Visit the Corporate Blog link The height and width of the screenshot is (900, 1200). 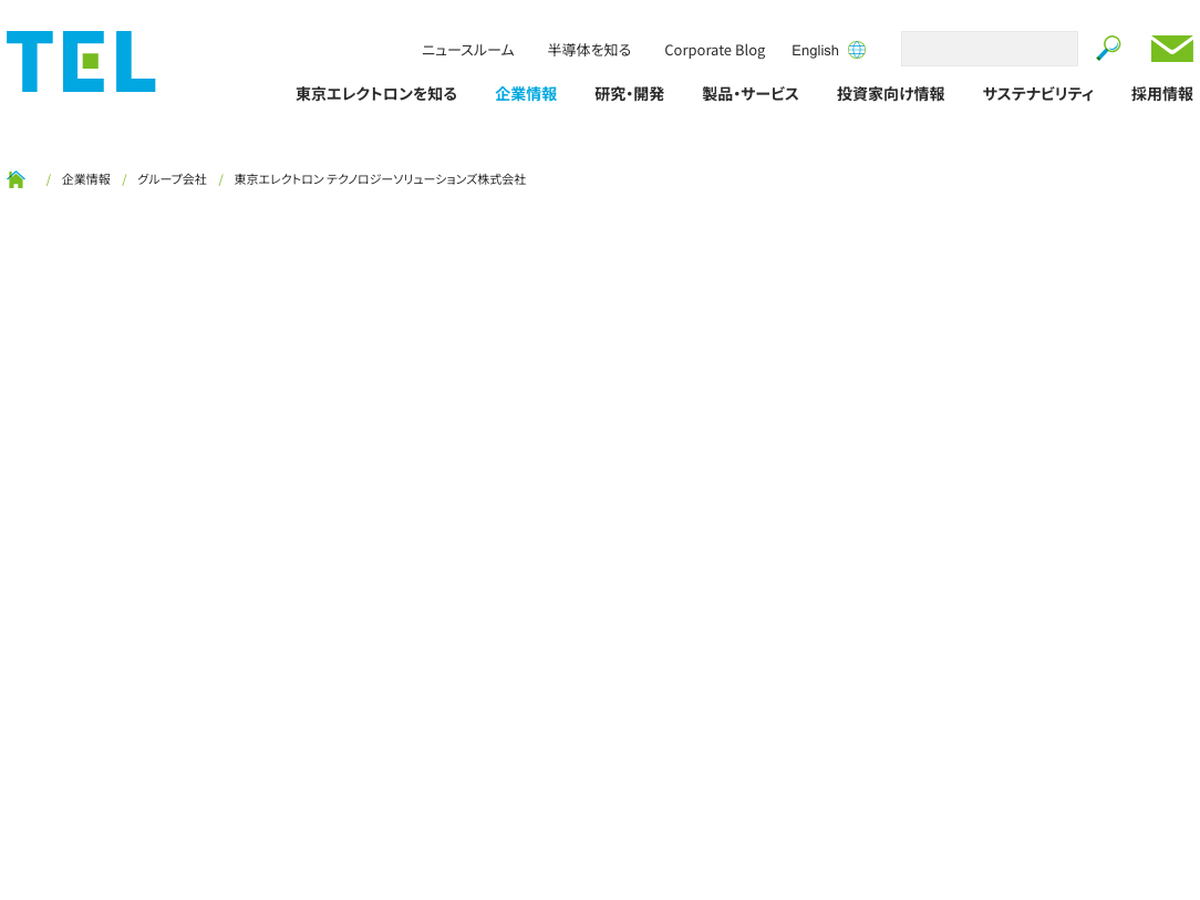[714, 50]
